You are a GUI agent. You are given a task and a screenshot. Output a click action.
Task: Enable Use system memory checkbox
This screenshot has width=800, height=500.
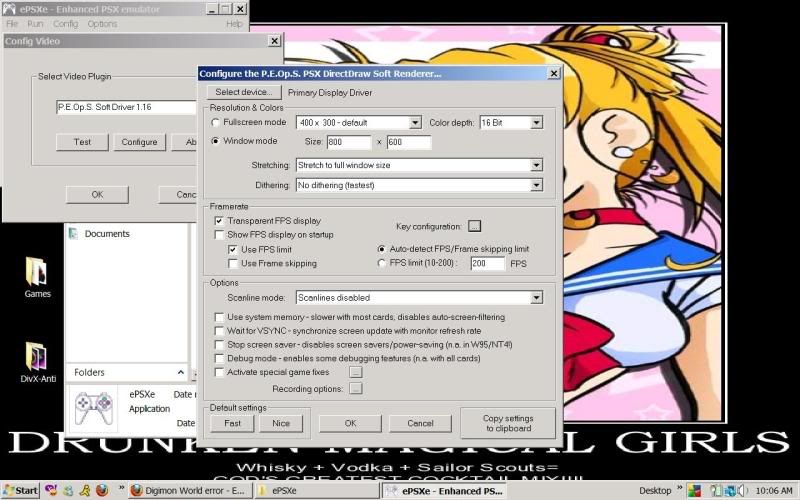pos(219,317)
